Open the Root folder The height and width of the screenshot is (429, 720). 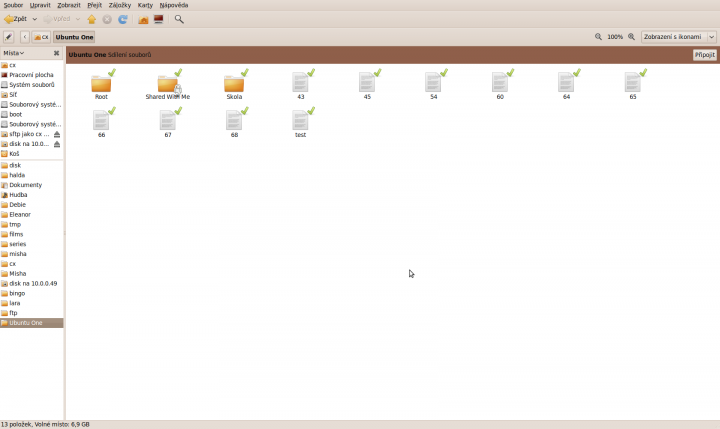pos(101,85)
